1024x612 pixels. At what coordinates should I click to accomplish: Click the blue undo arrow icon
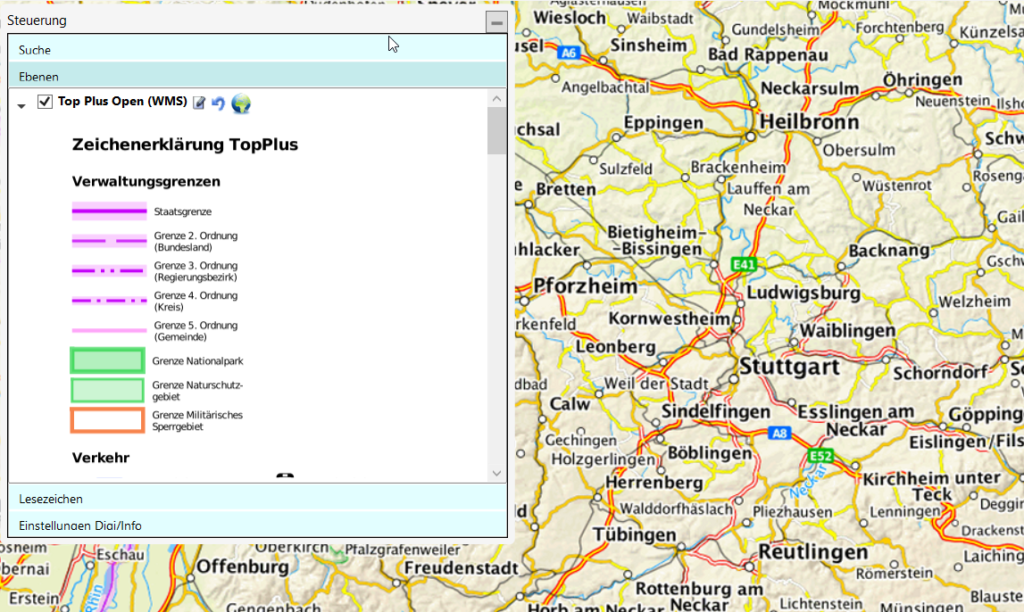click(218, 103)
